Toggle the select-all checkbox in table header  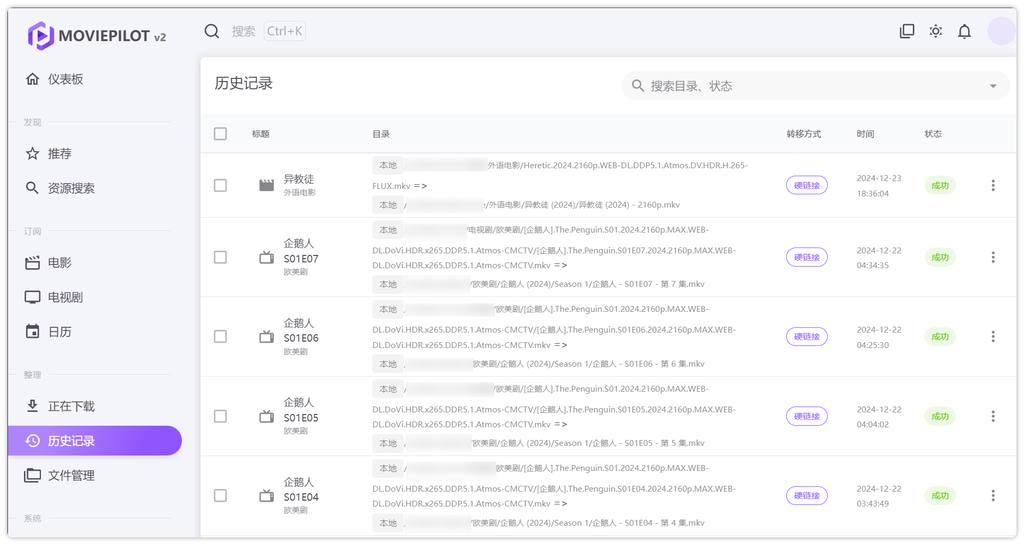[220, 134]
